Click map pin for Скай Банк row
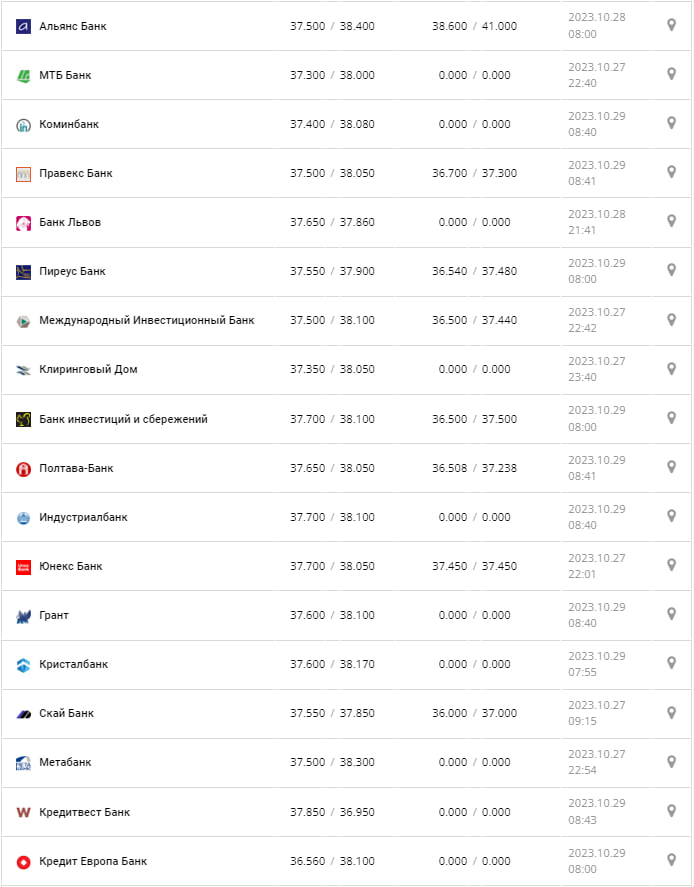Screen dimensions: 694x887 [672, 712]
